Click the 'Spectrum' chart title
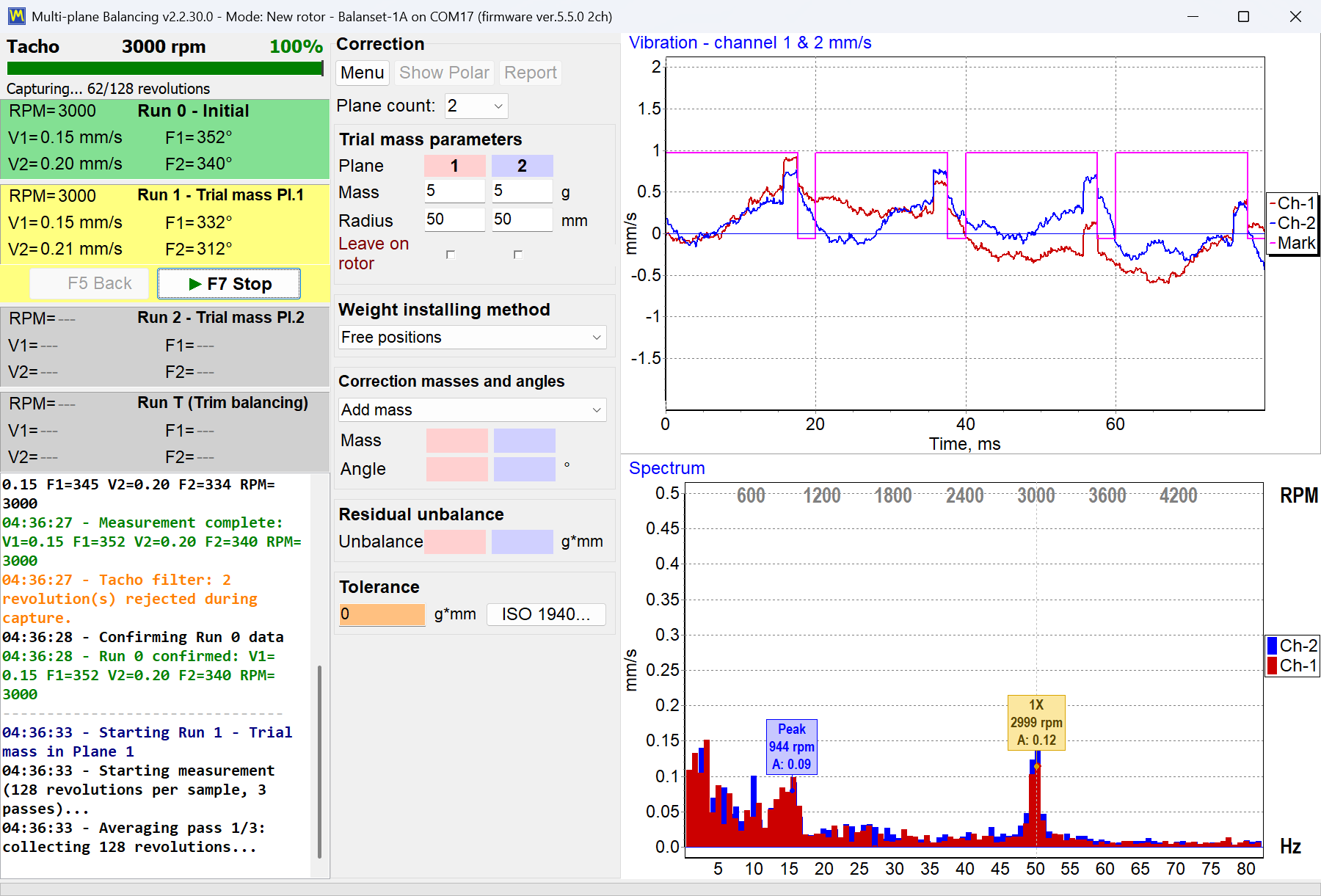 pyautogui.click(x=666, y=468)
